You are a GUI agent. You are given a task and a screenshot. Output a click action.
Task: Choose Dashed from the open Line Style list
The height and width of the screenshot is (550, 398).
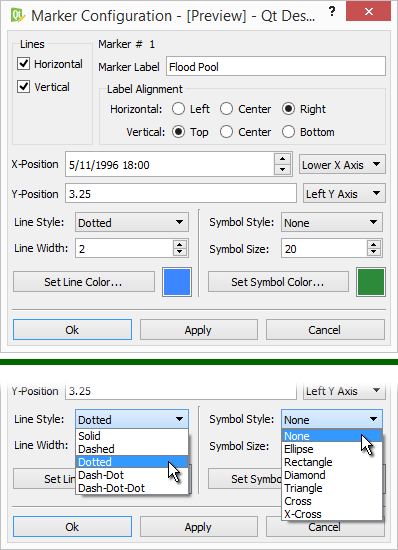(132, 449)
